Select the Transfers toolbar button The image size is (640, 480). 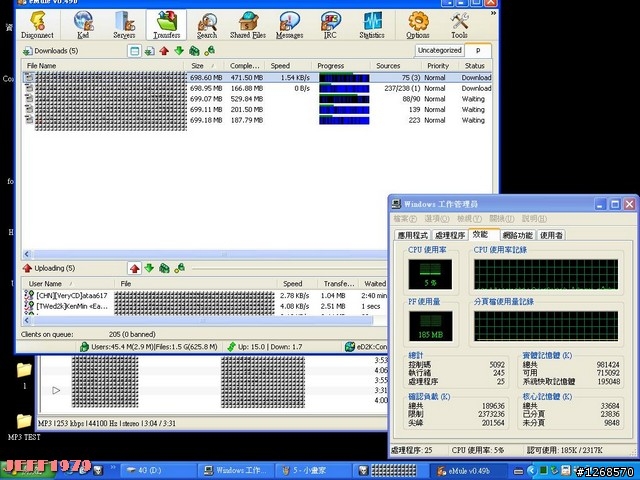click(167, 25)
